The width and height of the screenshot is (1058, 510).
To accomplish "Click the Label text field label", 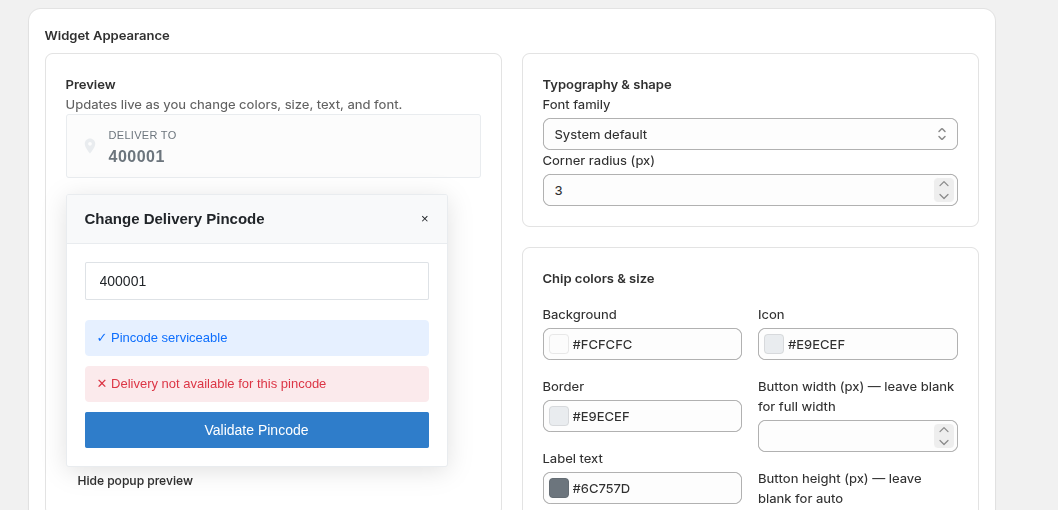I will pos(572,459).
